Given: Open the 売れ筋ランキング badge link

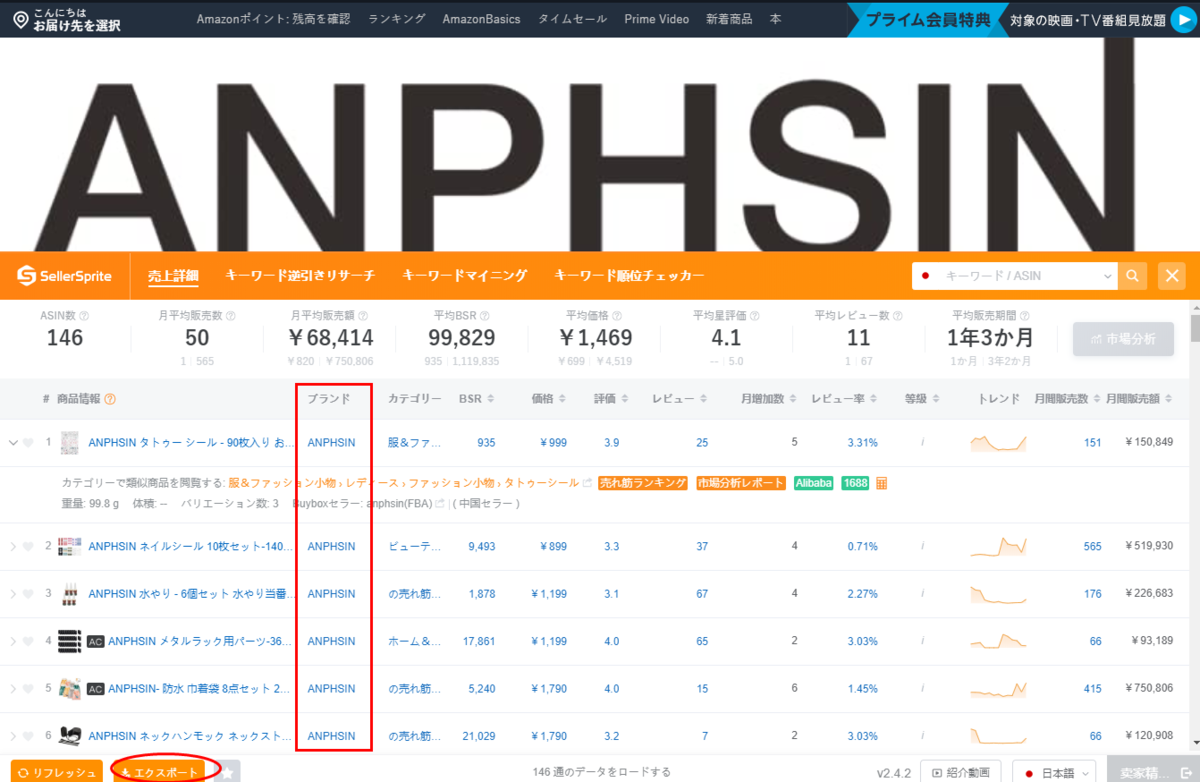Looking at the screenshot, I should coord(643,483).
